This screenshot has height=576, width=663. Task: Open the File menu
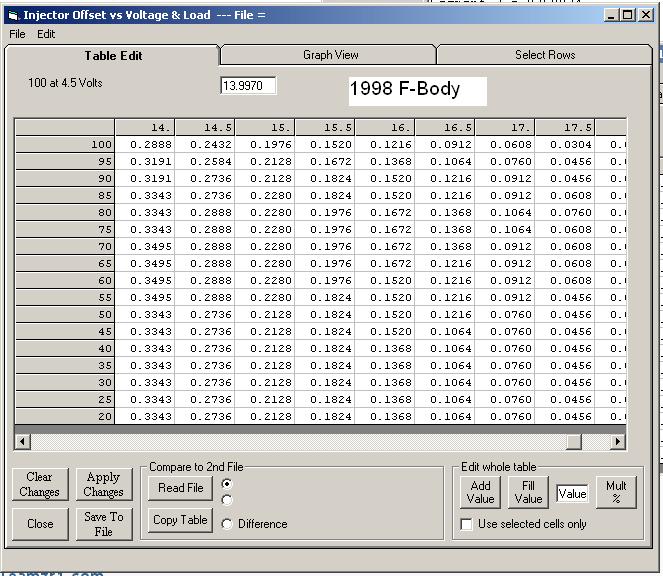[17, 34]
